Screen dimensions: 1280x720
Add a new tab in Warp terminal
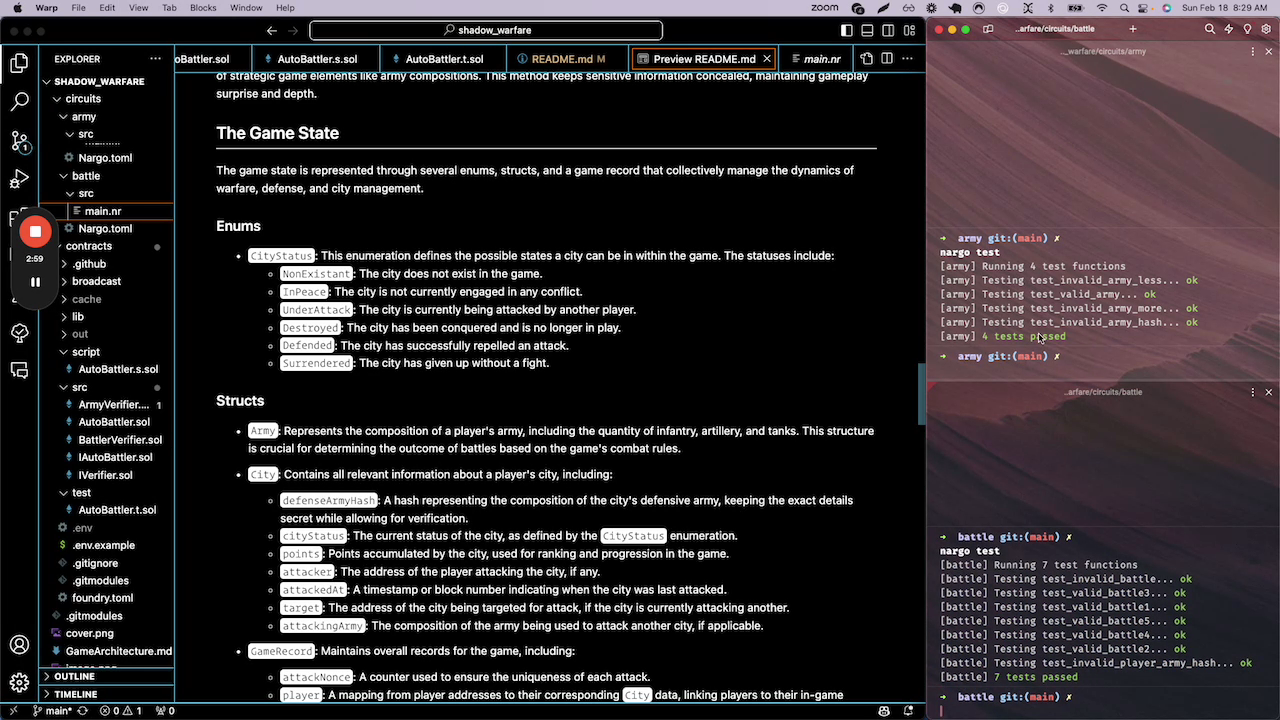(1133, 29)
